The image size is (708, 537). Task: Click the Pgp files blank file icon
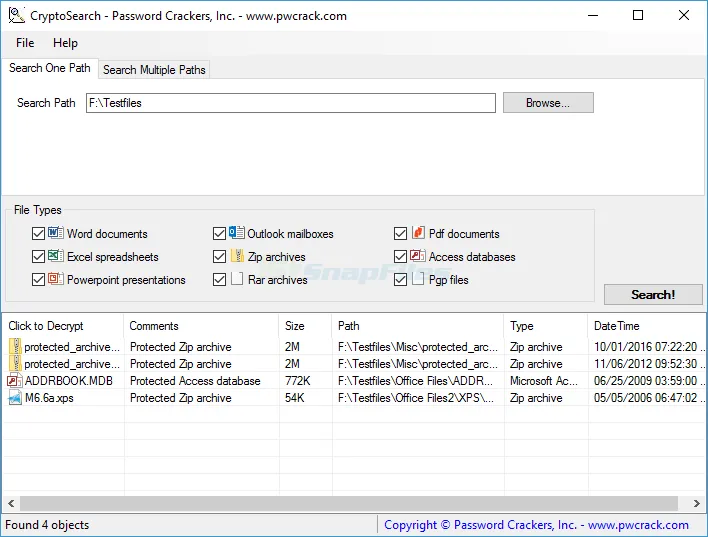click(x=418, y=279)
